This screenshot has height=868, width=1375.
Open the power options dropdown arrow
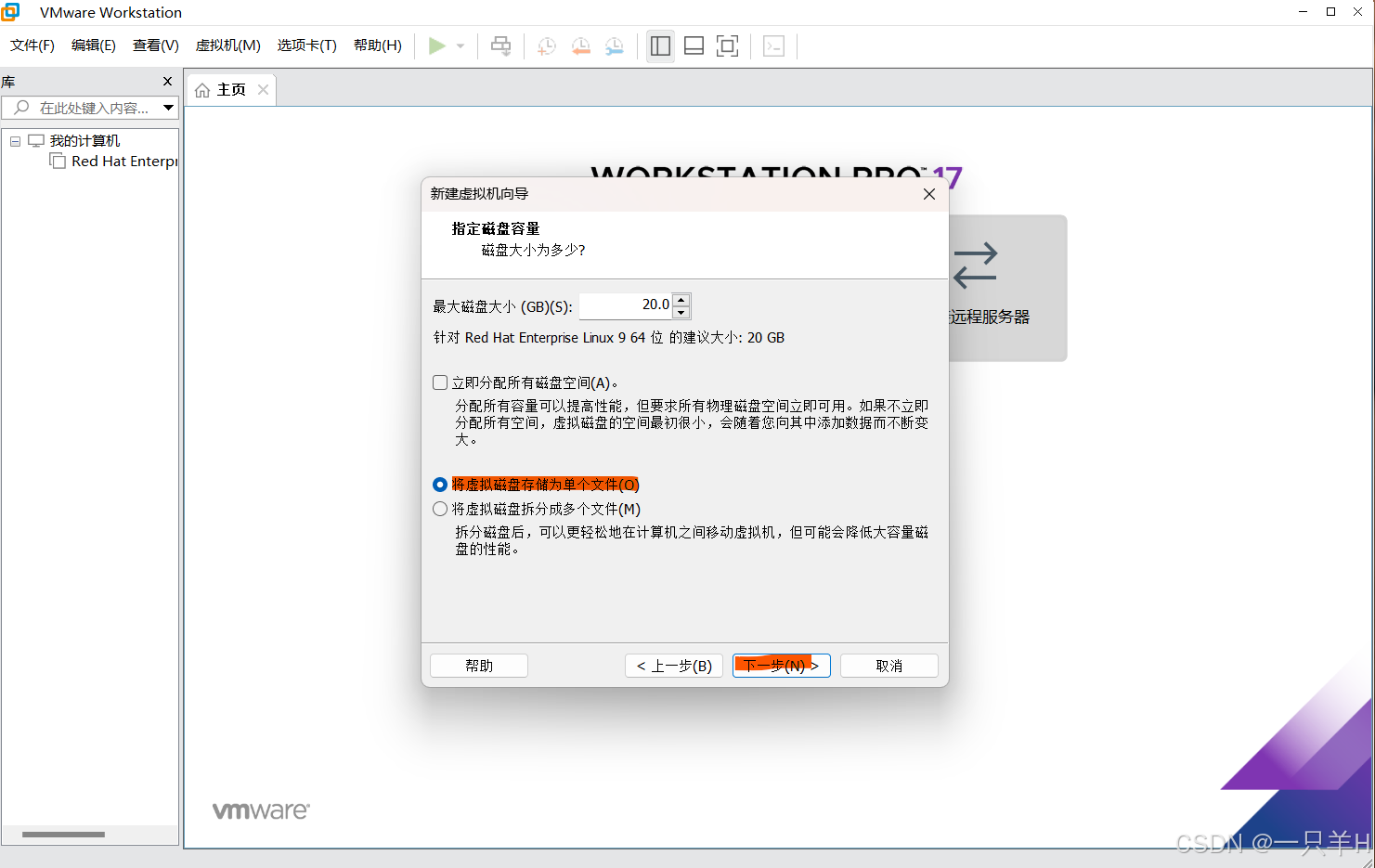coord(460,45)
